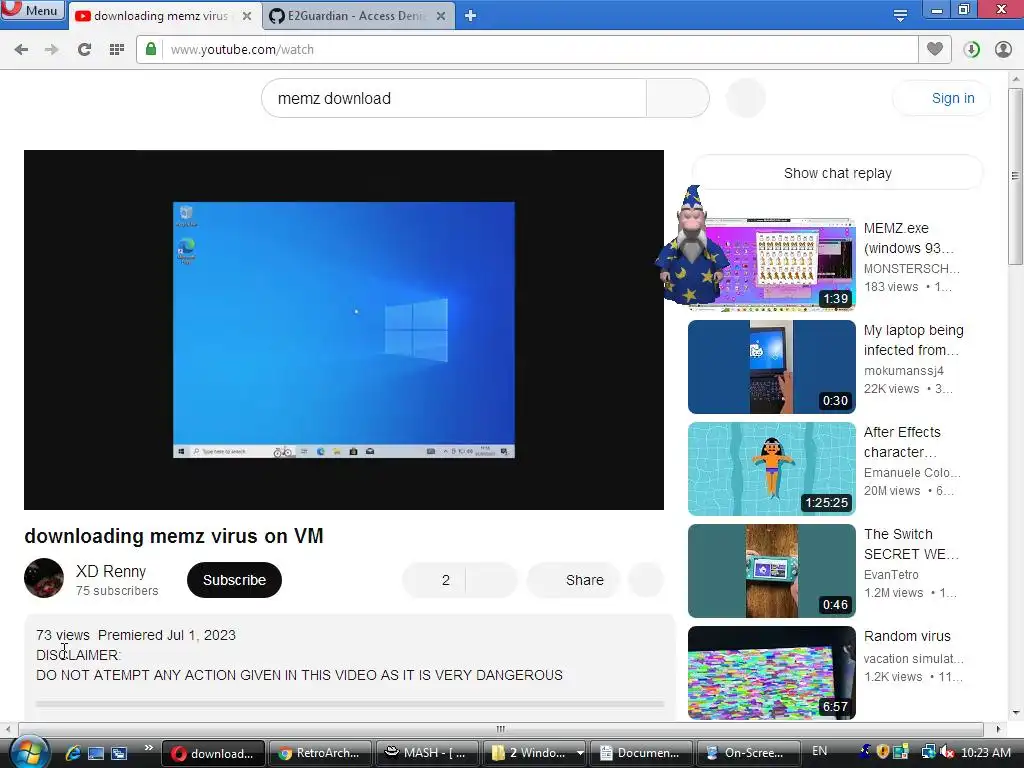Click Show Desktop quick launch icon

pyautogui.click(x=96, y=753)
